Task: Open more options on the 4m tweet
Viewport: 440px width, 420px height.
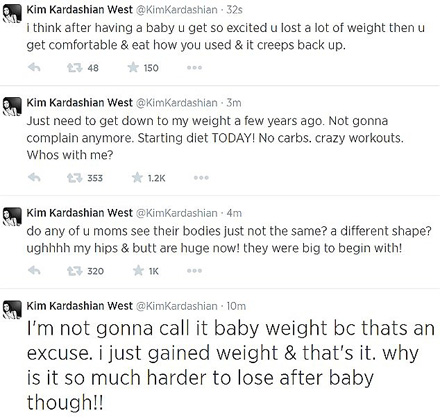Action: click(x=194, y=271)
